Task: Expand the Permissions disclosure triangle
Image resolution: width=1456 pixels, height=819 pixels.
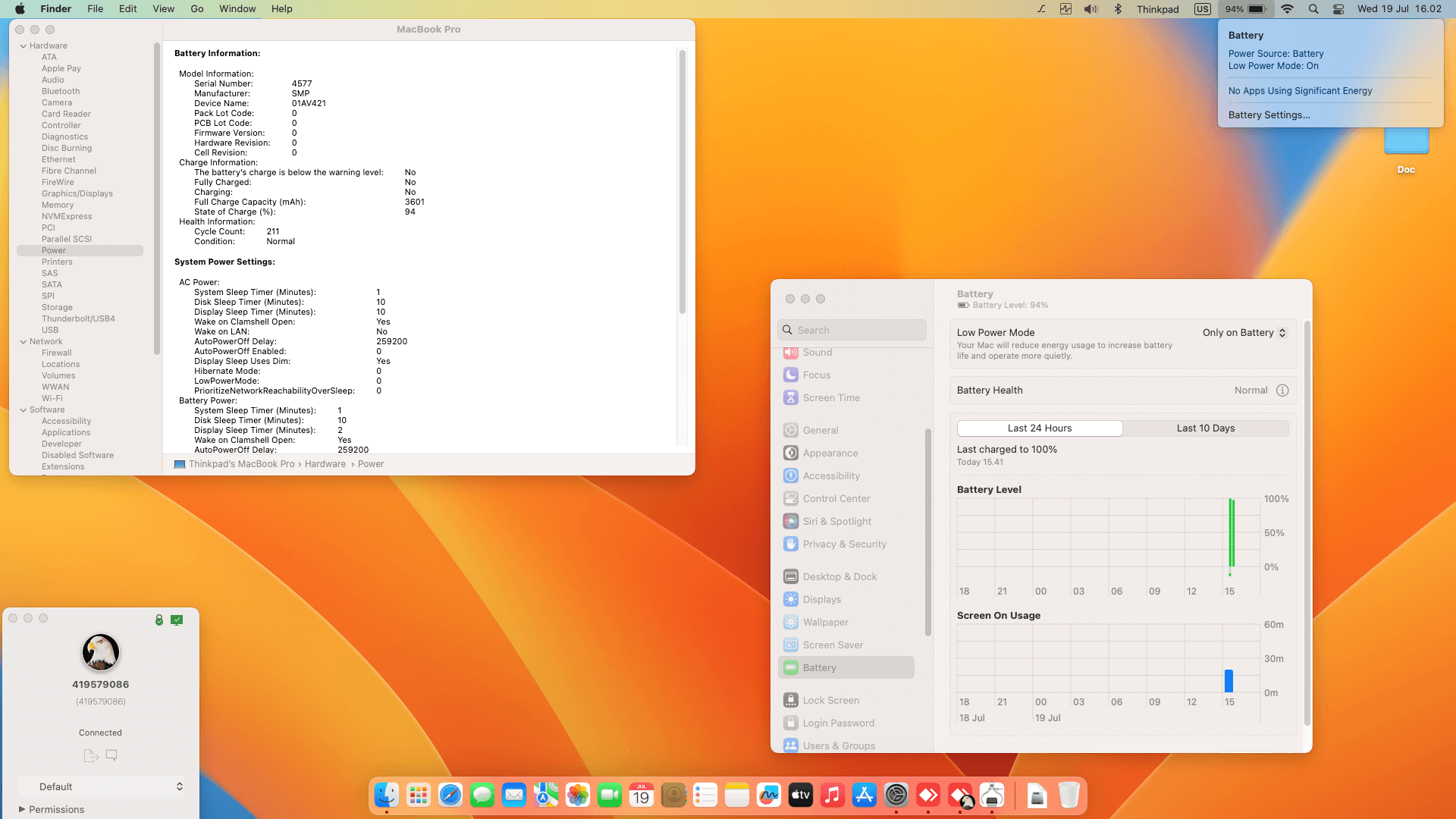Action: (x=22, y=809)
